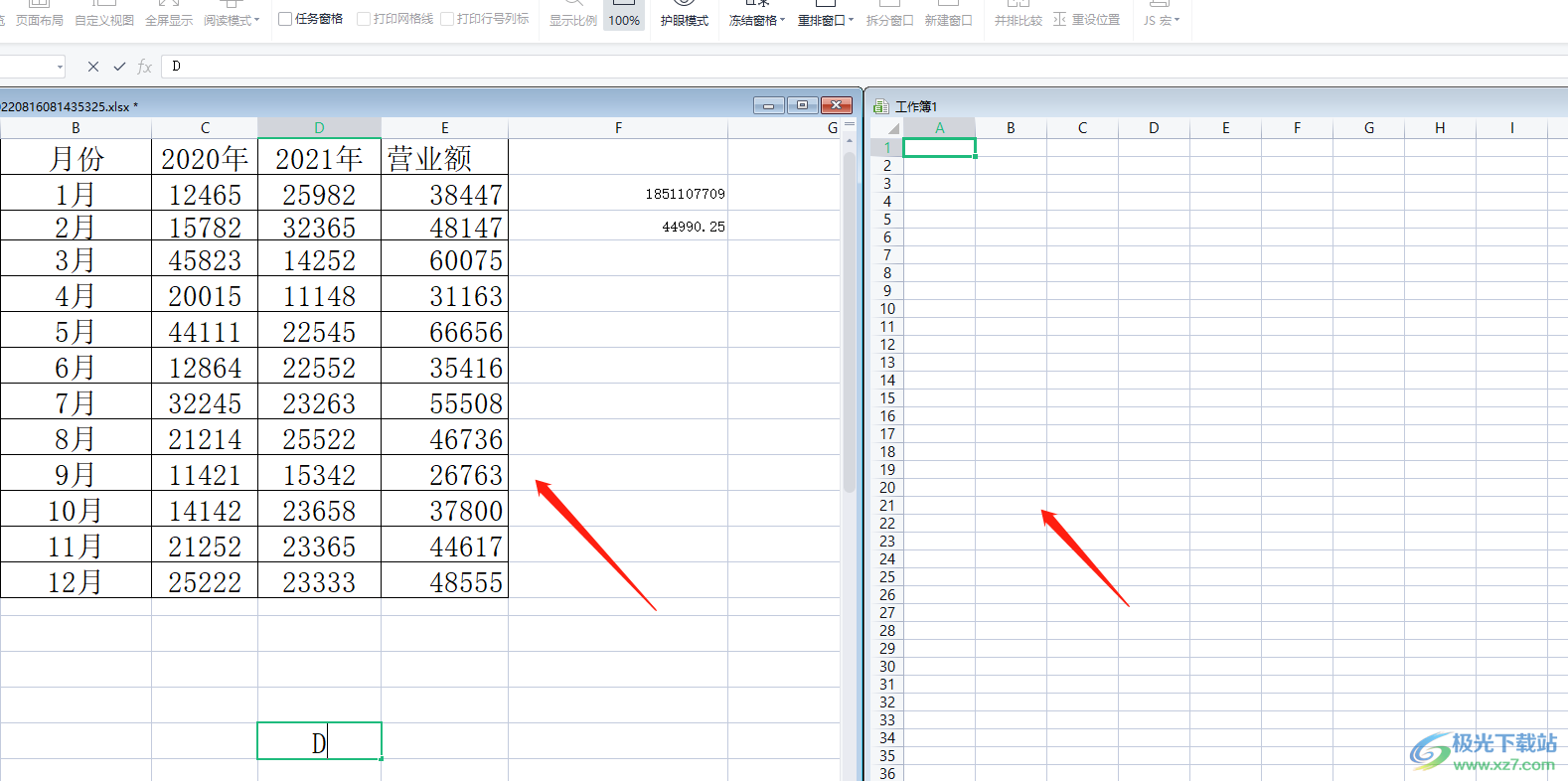Click the editing cell containing D
The height and width of the screenshot is (781, 1568).
click(x=319, y=741)
